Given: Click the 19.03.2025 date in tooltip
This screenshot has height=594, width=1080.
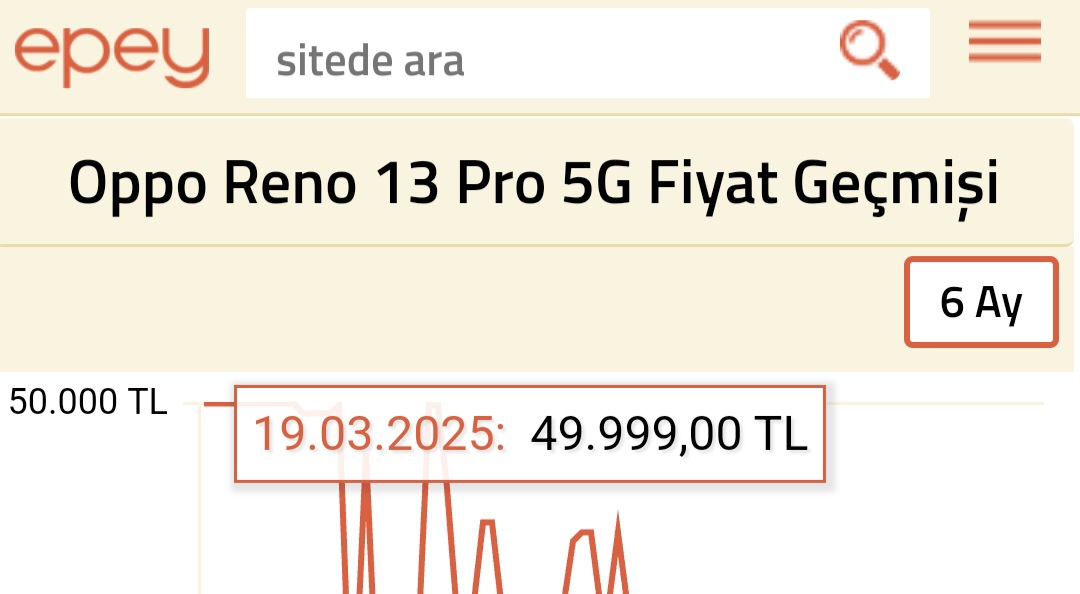Looking at the screenshot, I should [379, 433].
